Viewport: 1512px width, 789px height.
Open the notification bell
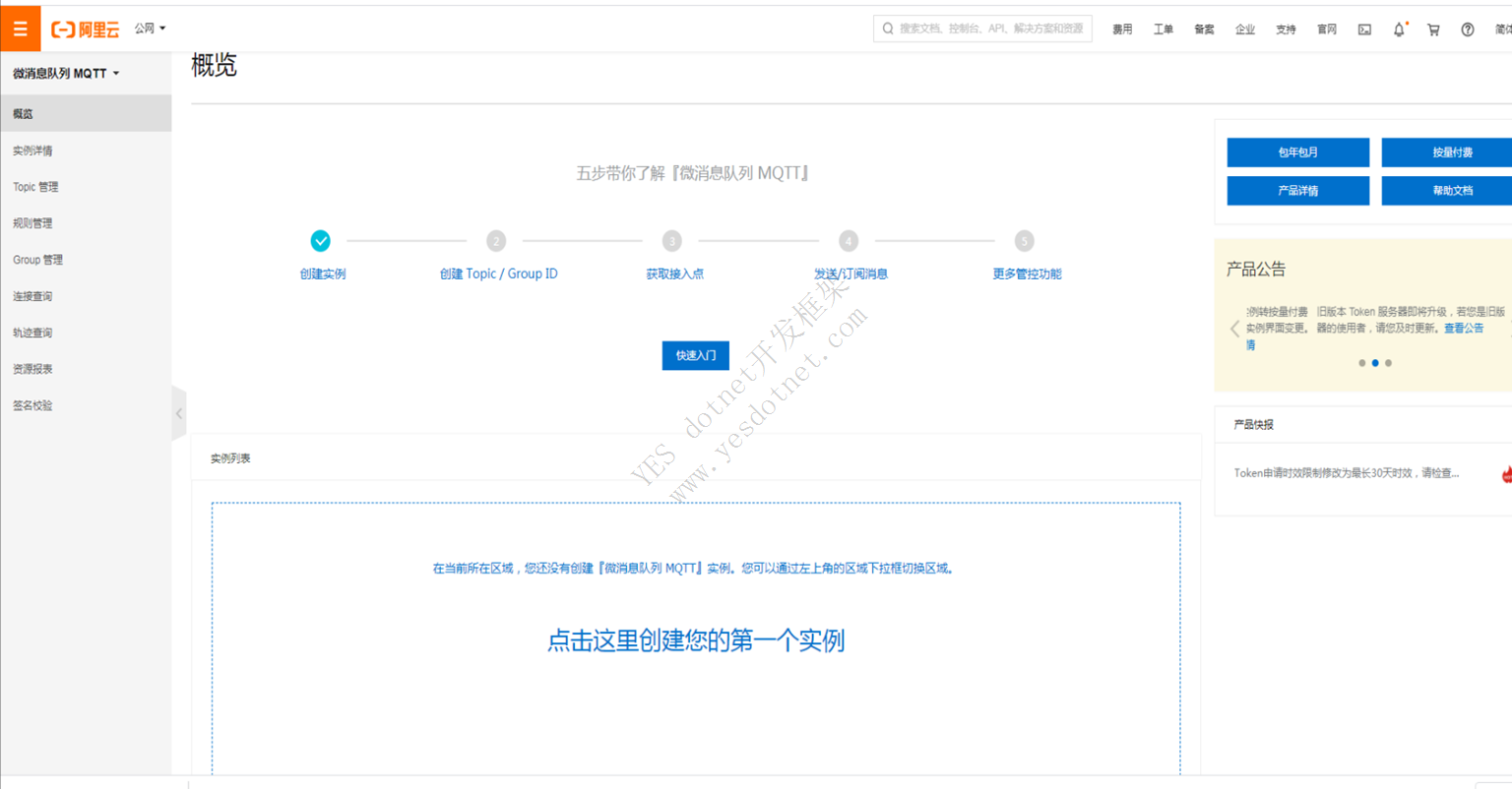point(1399,30)
